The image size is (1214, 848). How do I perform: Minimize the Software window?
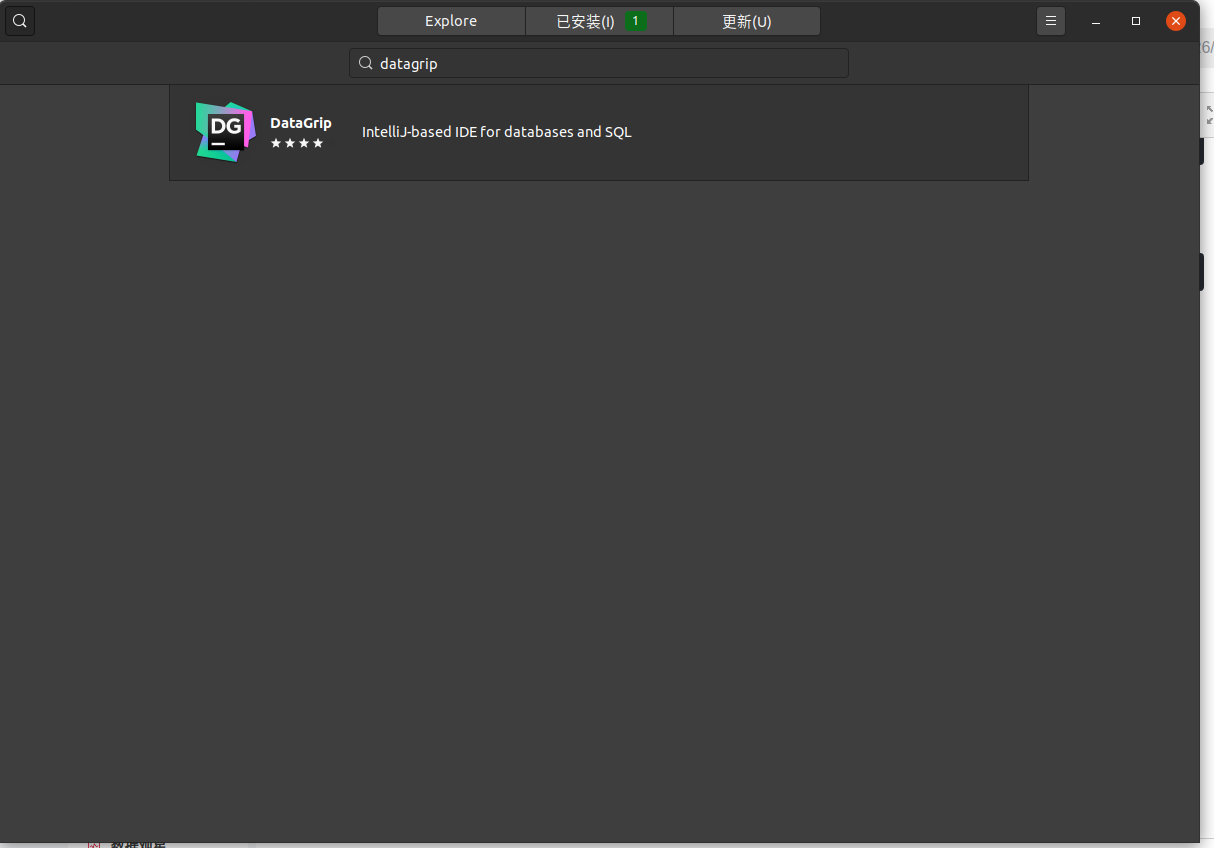(1095, 20)
